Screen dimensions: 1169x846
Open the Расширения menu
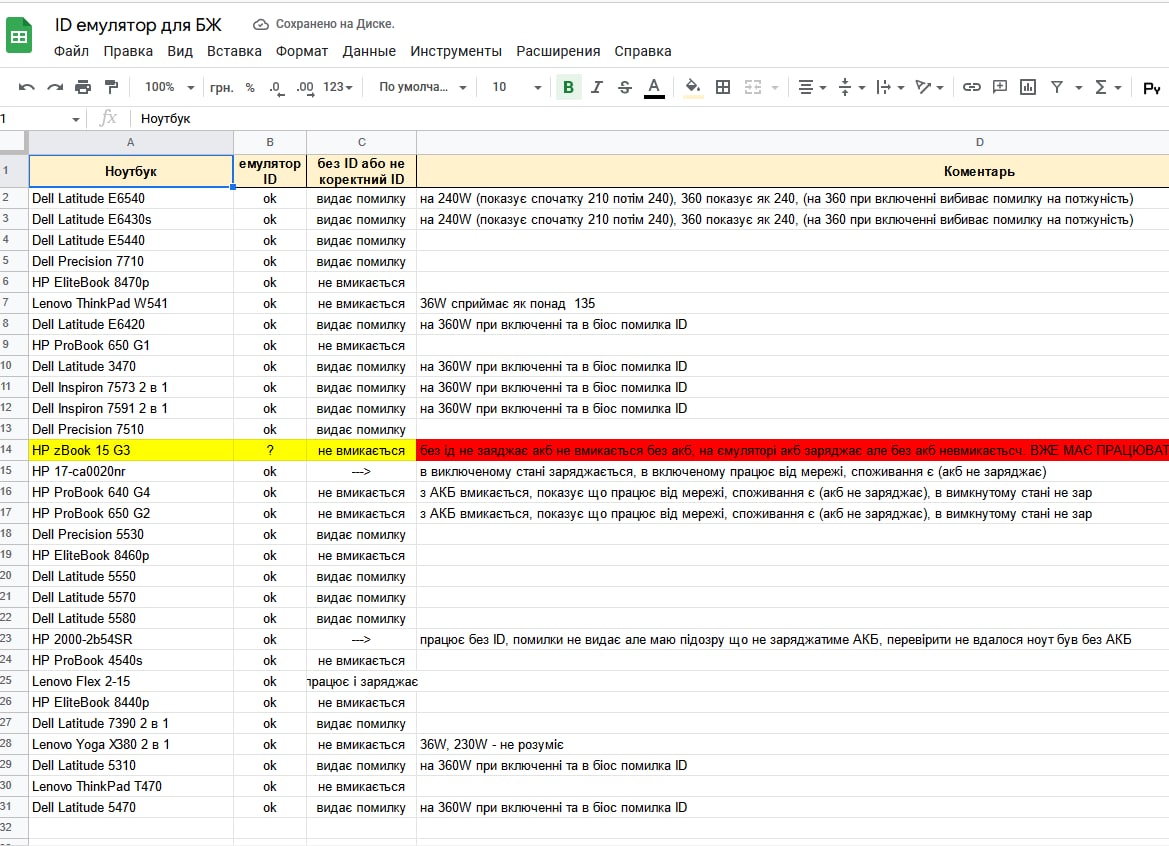558,51
